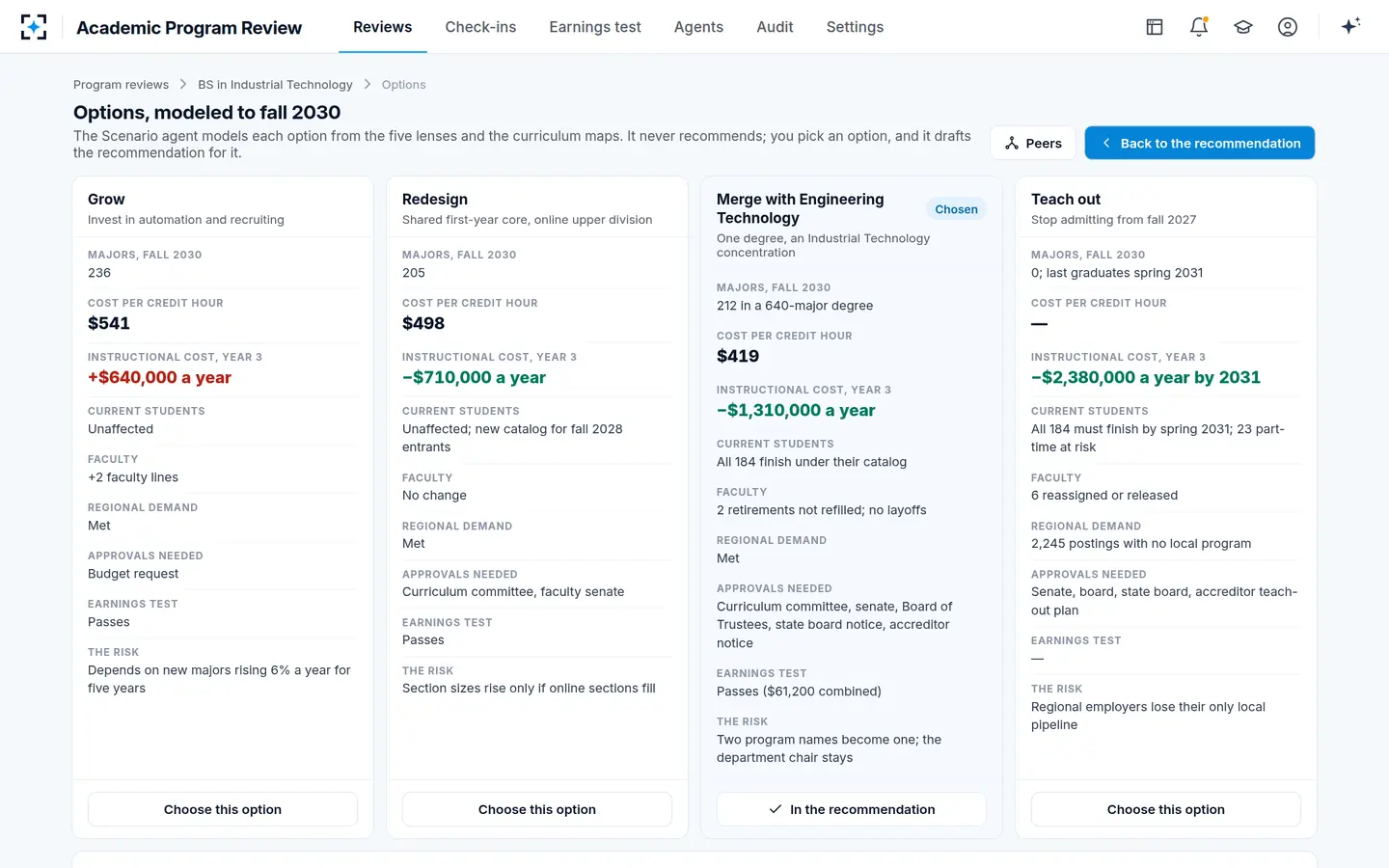Click 'Budget request' in Grow card
The width and height of the screenshot is (1389, 868).
click(x=133, y=574)
